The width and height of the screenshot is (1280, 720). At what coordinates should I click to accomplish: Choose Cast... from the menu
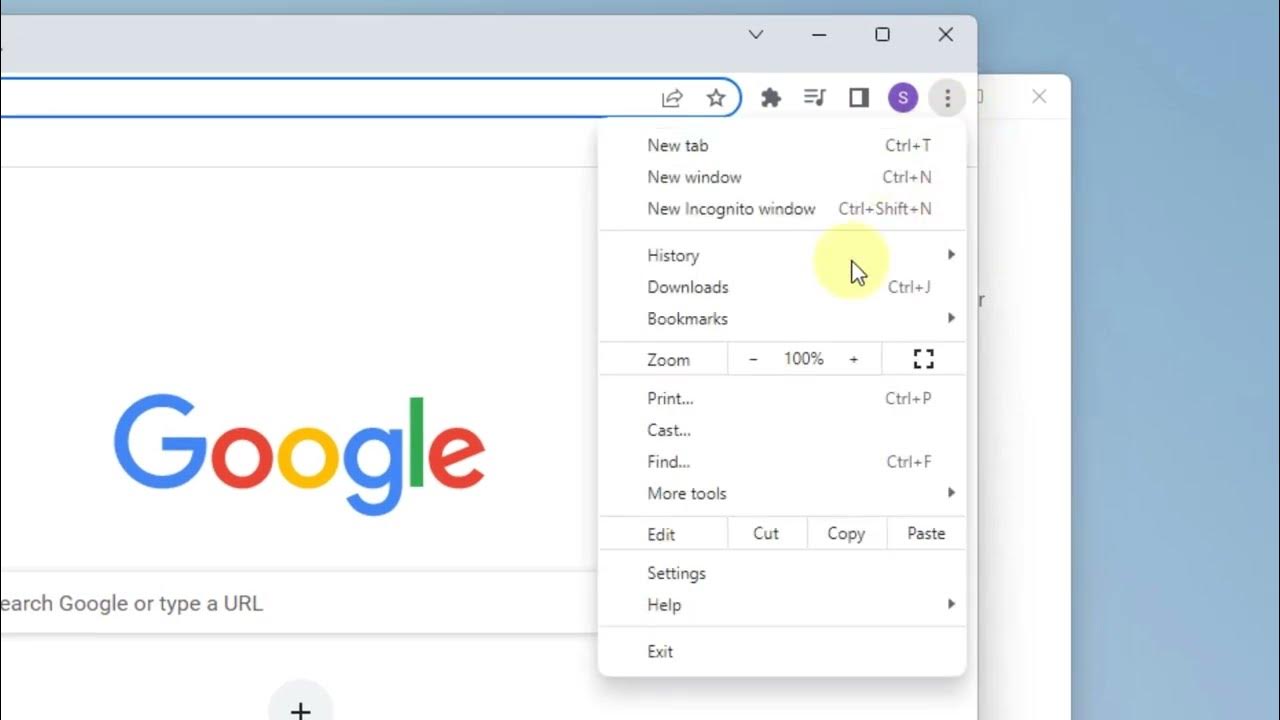(x=782, y=430)
